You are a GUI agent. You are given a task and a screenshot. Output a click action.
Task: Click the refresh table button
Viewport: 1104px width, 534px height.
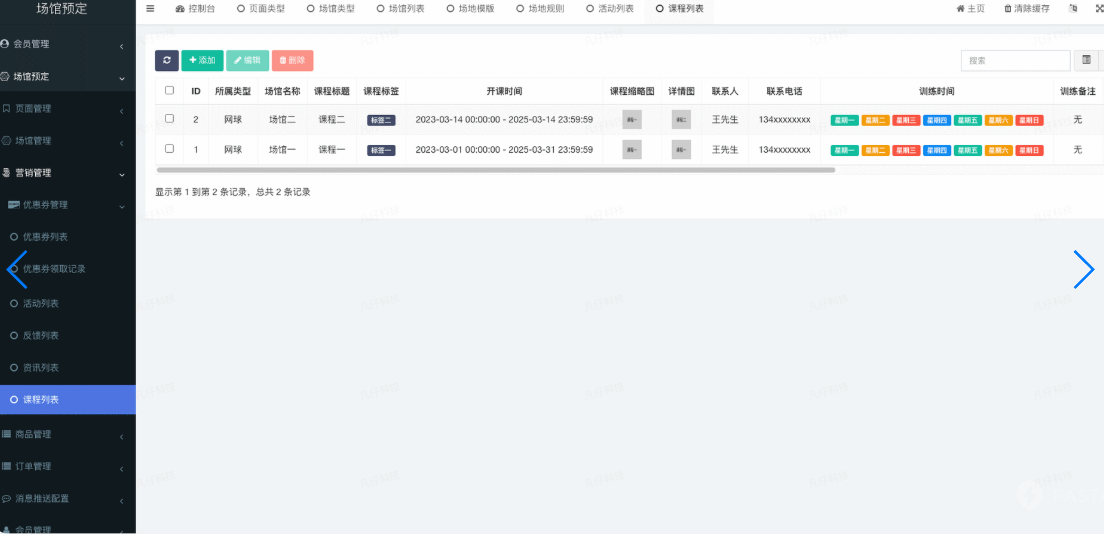pos(166,60)
